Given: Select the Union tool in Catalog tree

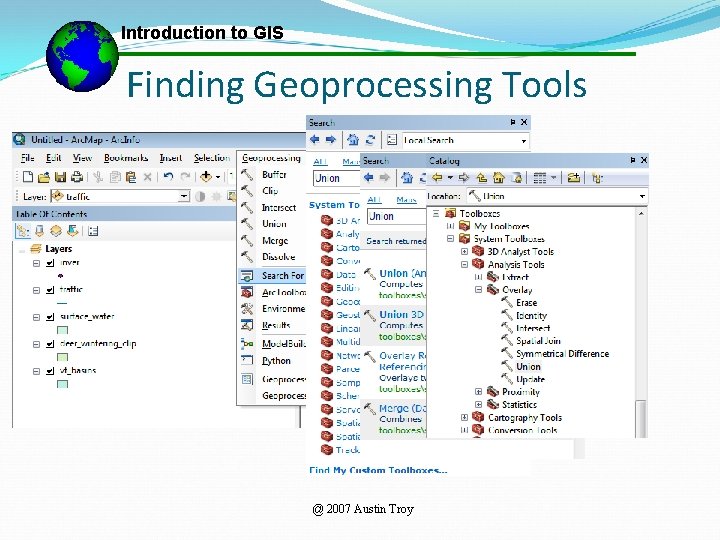Looking at the screenshot, I should click(x=528, y=366).
